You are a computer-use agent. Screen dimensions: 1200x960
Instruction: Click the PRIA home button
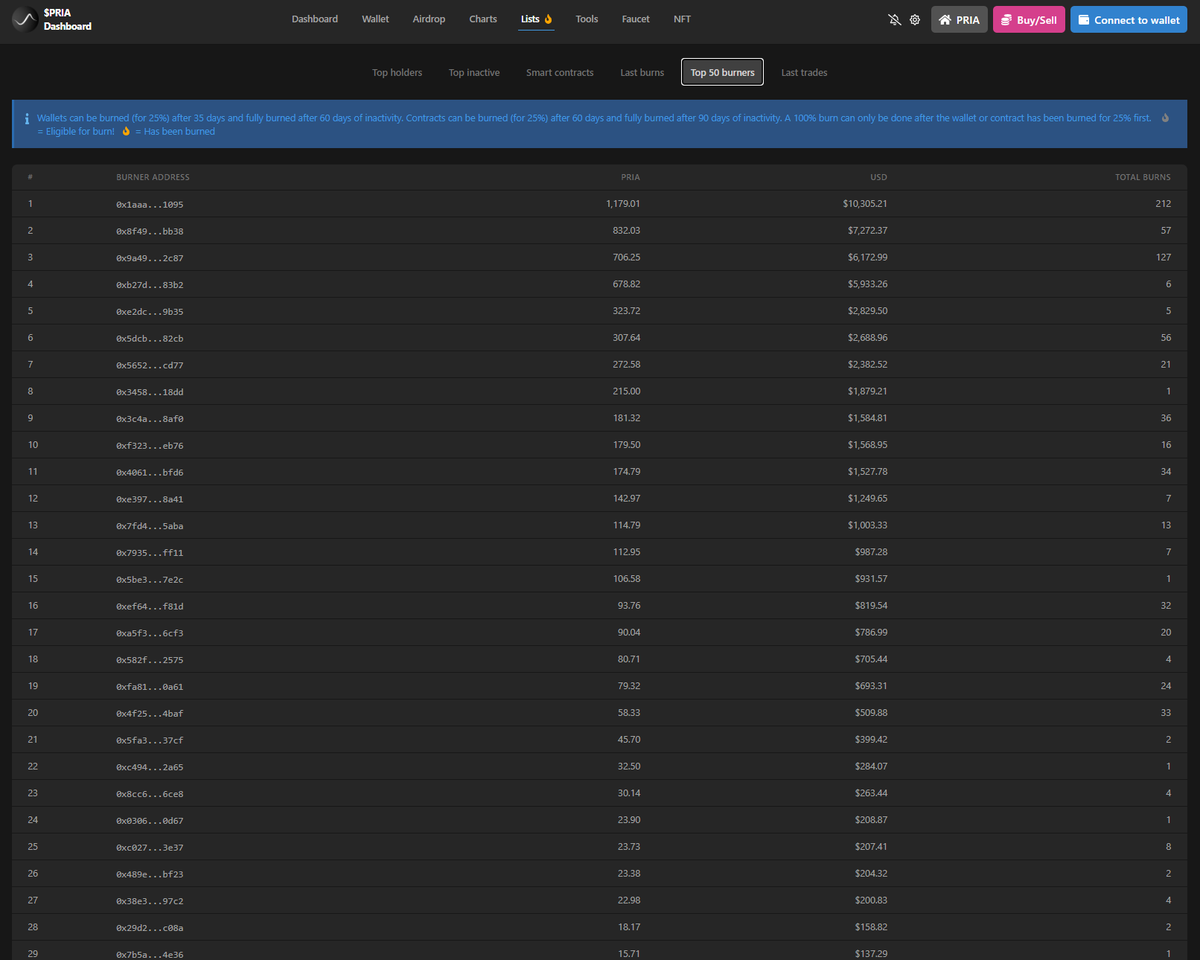pyautogui.click(x=959, y=20)
